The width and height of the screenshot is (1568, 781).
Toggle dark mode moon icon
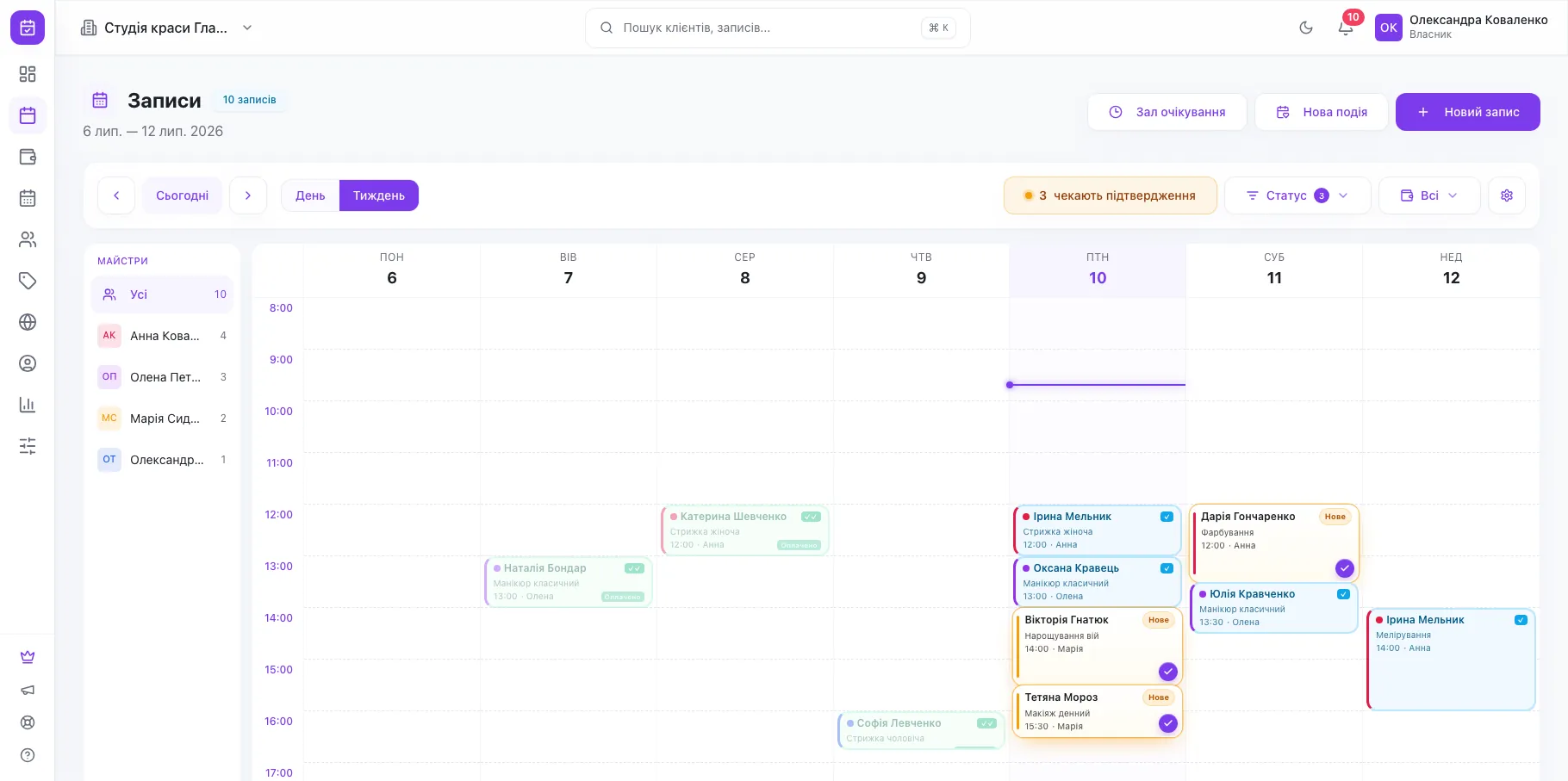pos(1306,28)
